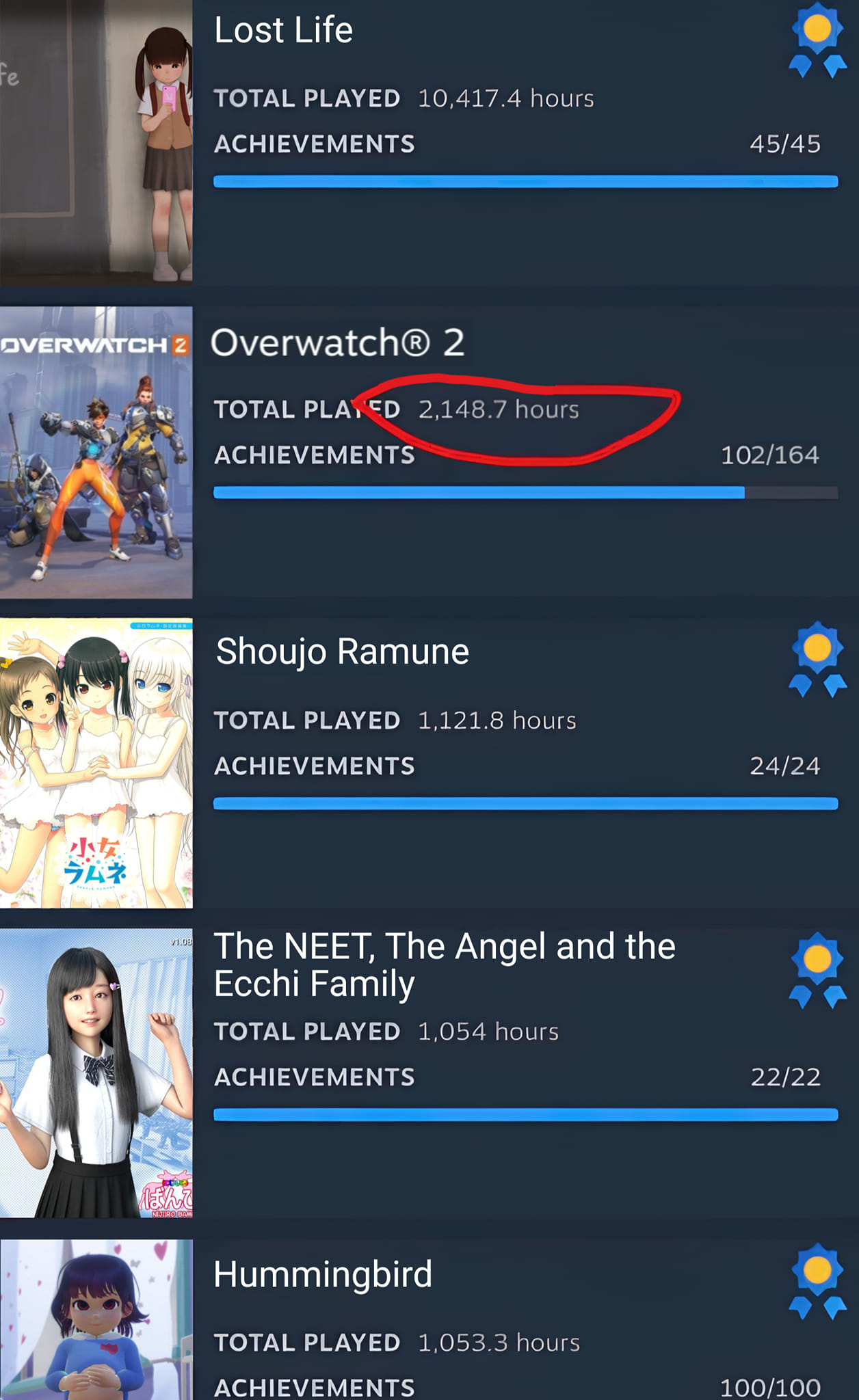Tap the progress bar under 22/22 achievements

tap(525, 1115)
